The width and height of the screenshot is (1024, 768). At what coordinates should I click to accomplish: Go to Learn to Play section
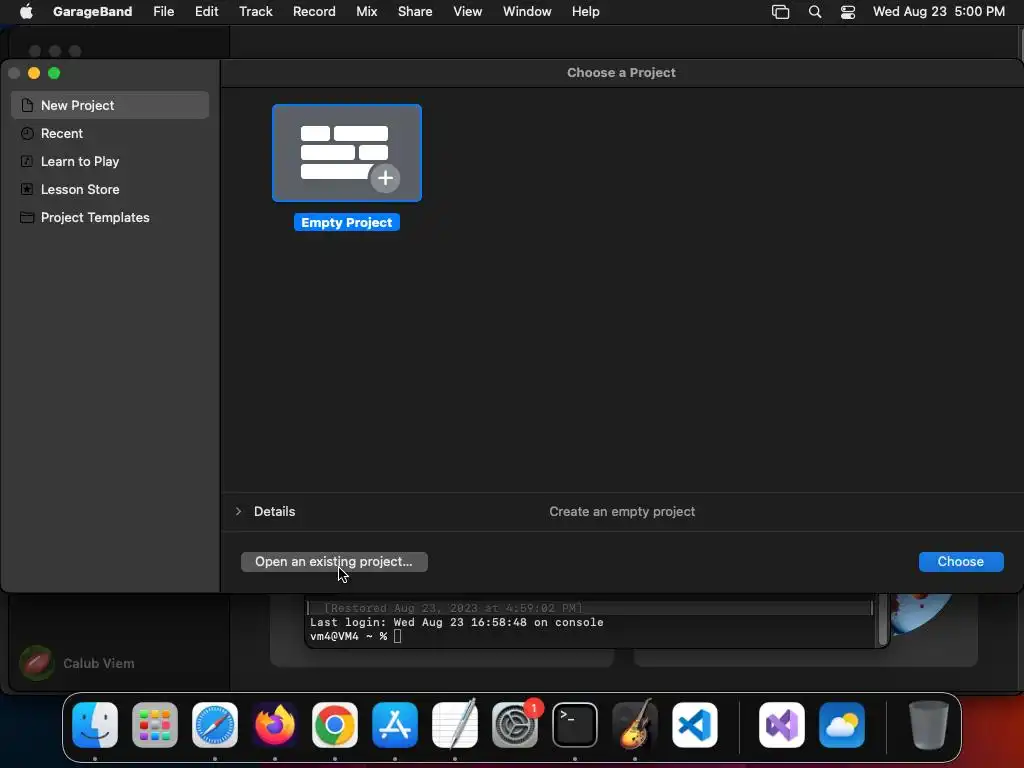pos(110,161)
